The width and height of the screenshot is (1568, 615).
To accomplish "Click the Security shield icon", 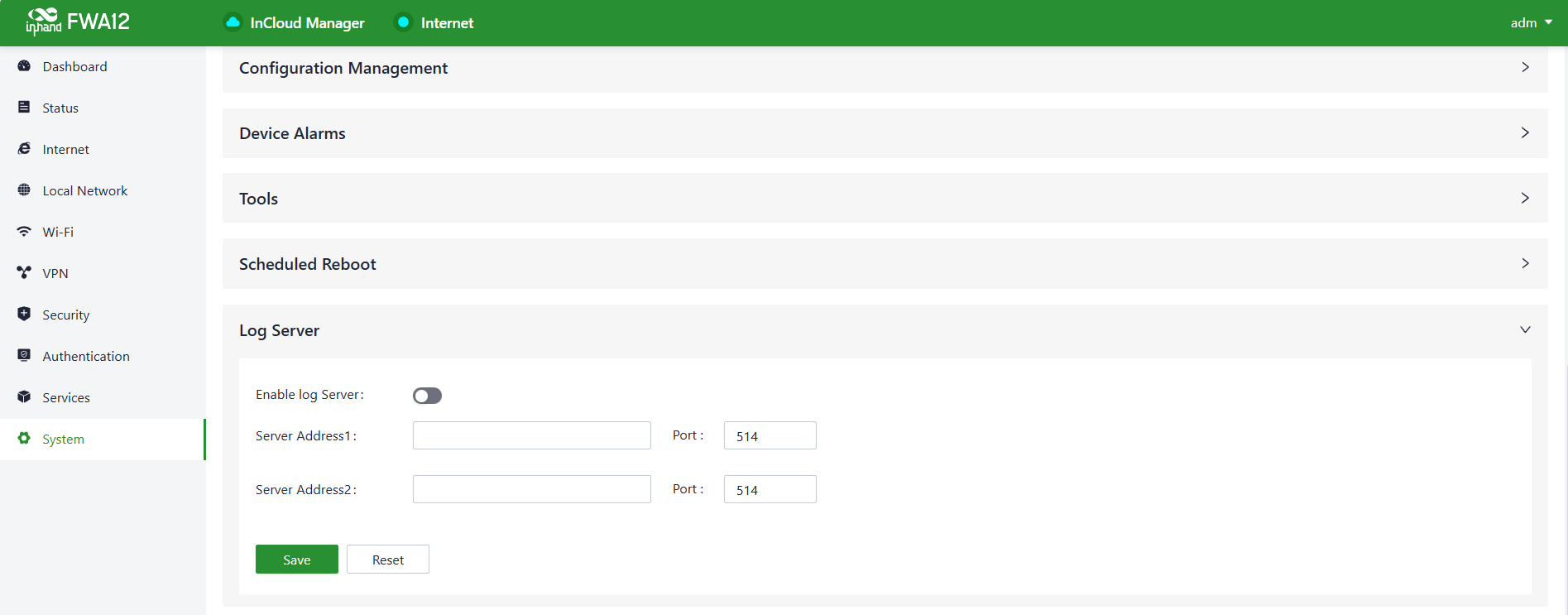I will tap(24, 315).
